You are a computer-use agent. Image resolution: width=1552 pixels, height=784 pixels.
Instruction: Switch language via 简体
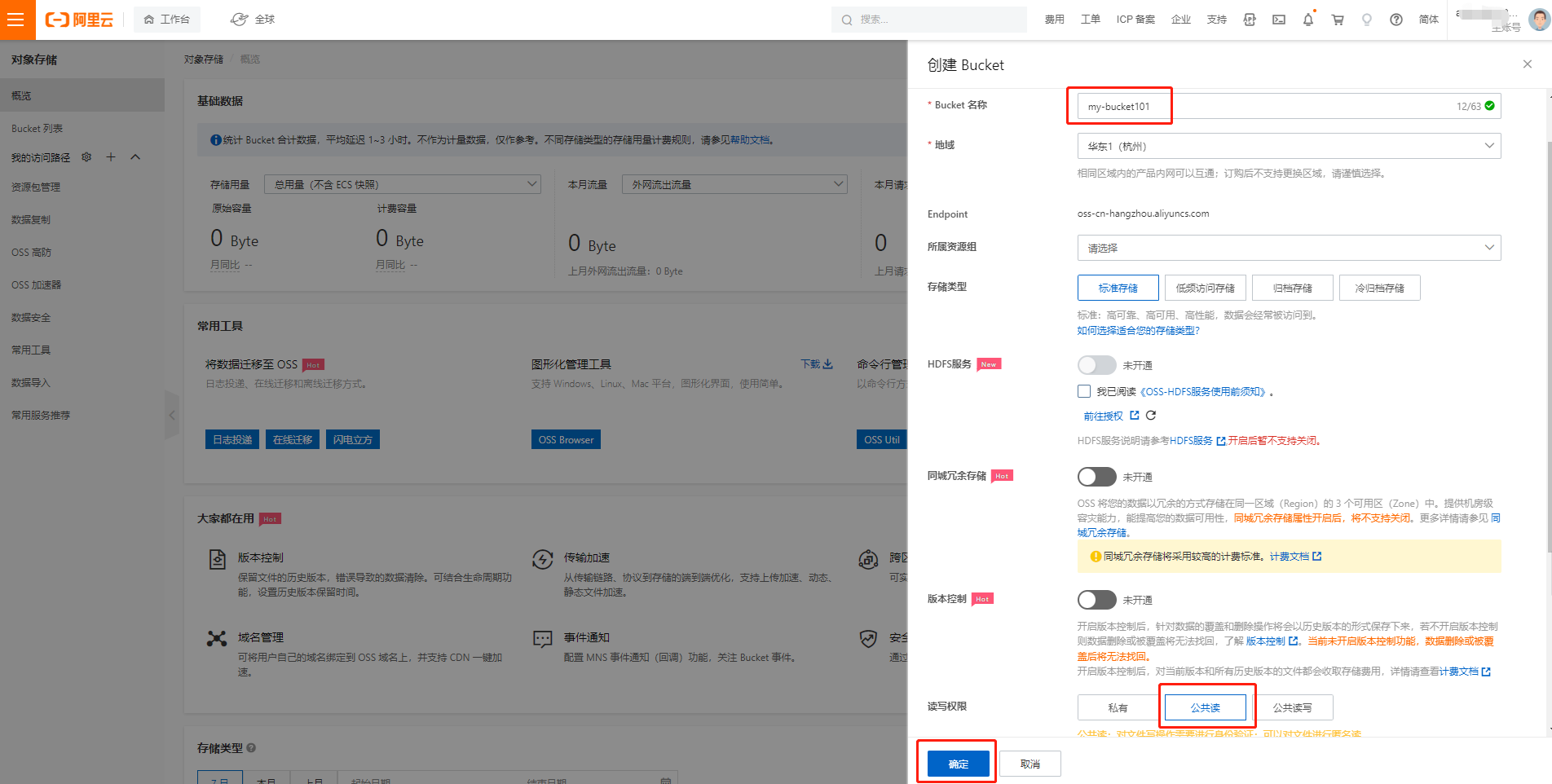[x=1429, y=20]
